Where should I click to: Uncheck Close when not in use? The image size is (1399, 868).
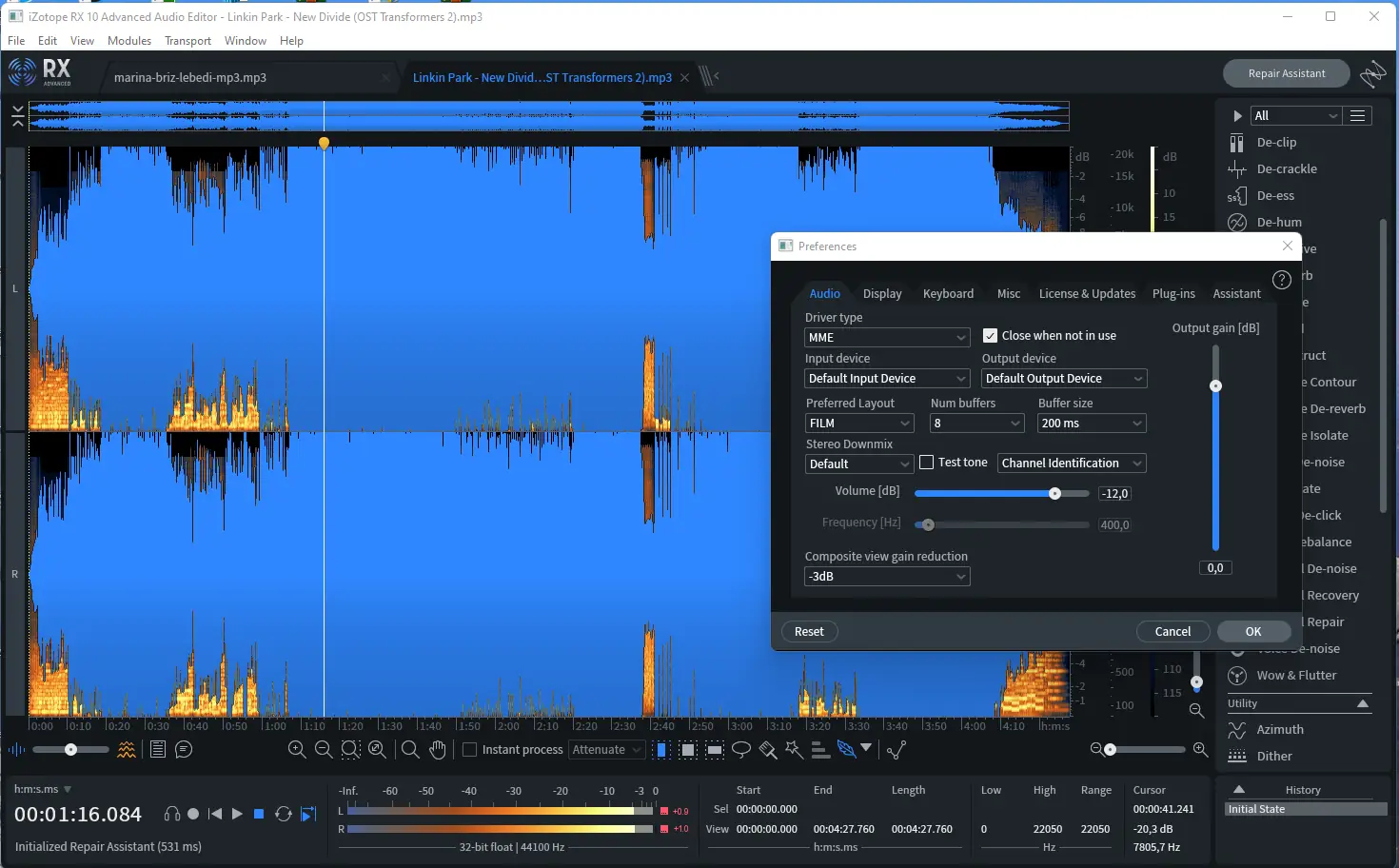click(x=990, y=336)
